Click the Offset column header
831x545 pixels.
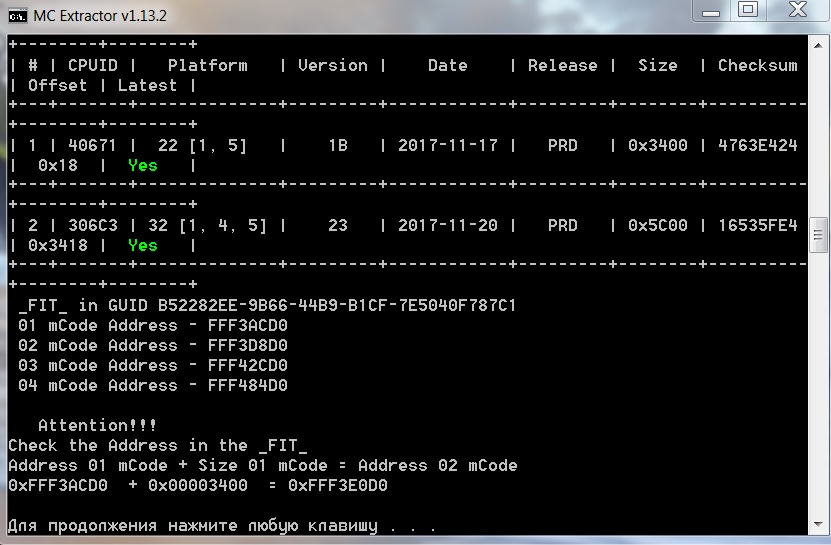click(x=57, y=85)
